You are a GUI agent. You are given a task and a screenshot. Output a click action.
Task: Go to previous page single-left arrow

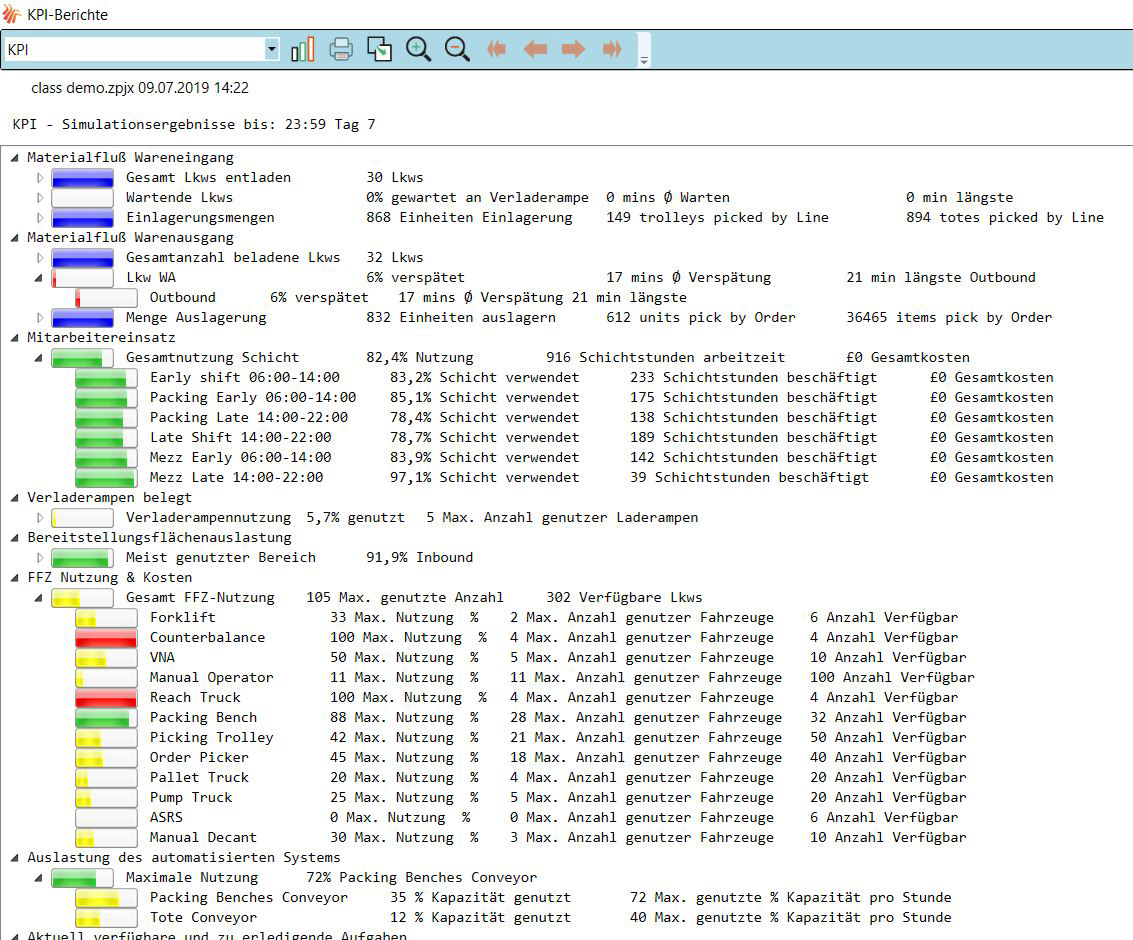(535, 49)
